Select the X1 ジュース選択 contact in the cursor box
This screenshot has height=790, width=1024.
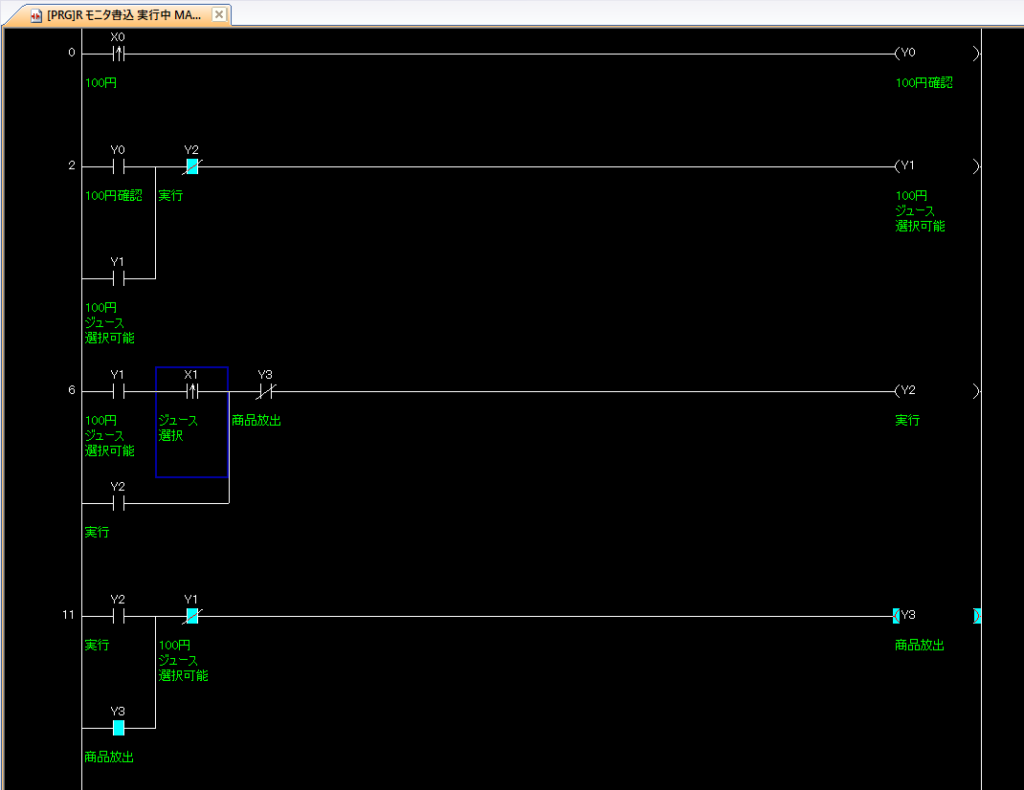(x=192, y=391)
